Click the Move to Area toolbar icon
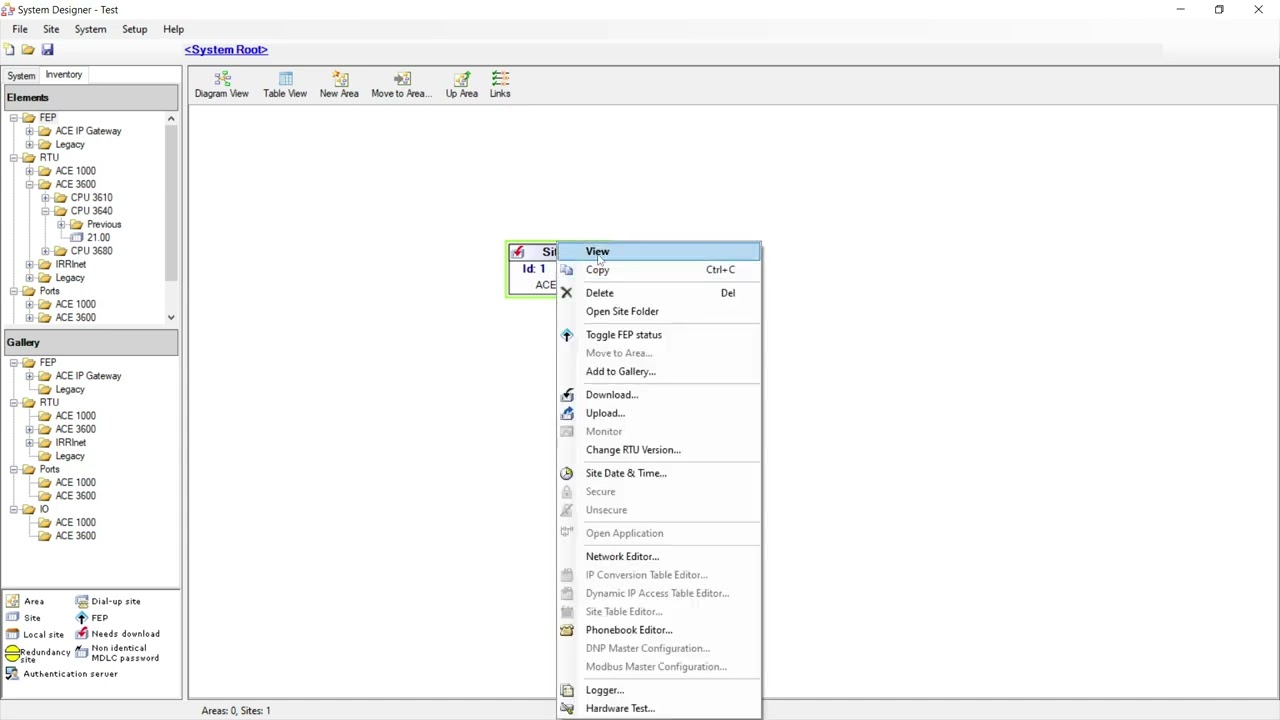Screen dimensions: 1280x720 401,79
